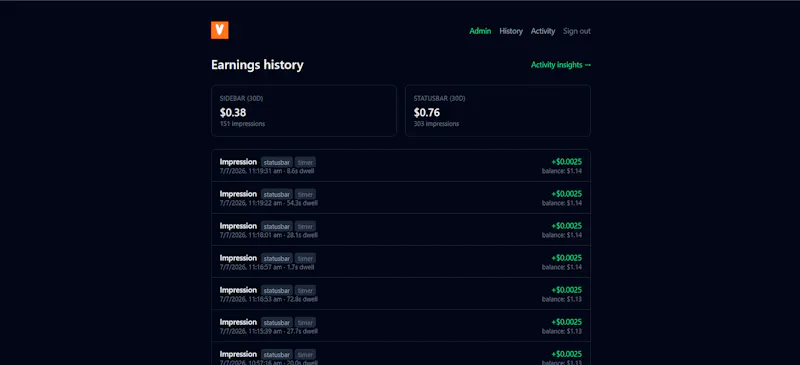Viewport: 800px width, 365px height.
Task: Click the 11:15:39 am 27.7s dwell timestamp
Action: pos(269,331)
